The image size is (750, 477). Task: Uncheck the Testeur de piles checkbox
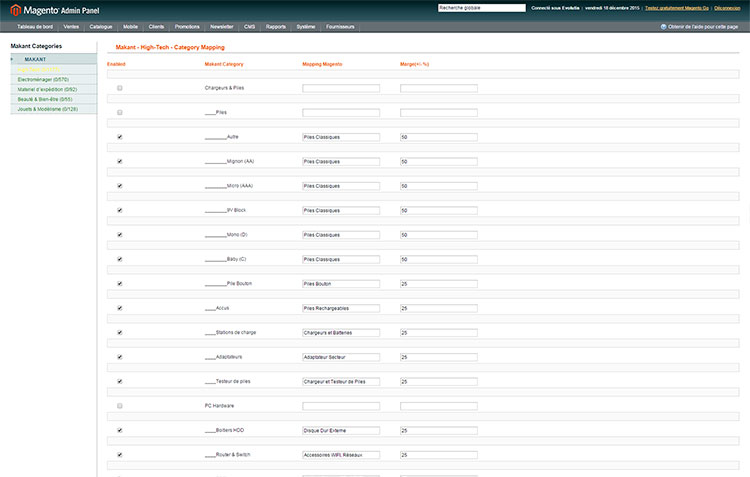(120, 381)
